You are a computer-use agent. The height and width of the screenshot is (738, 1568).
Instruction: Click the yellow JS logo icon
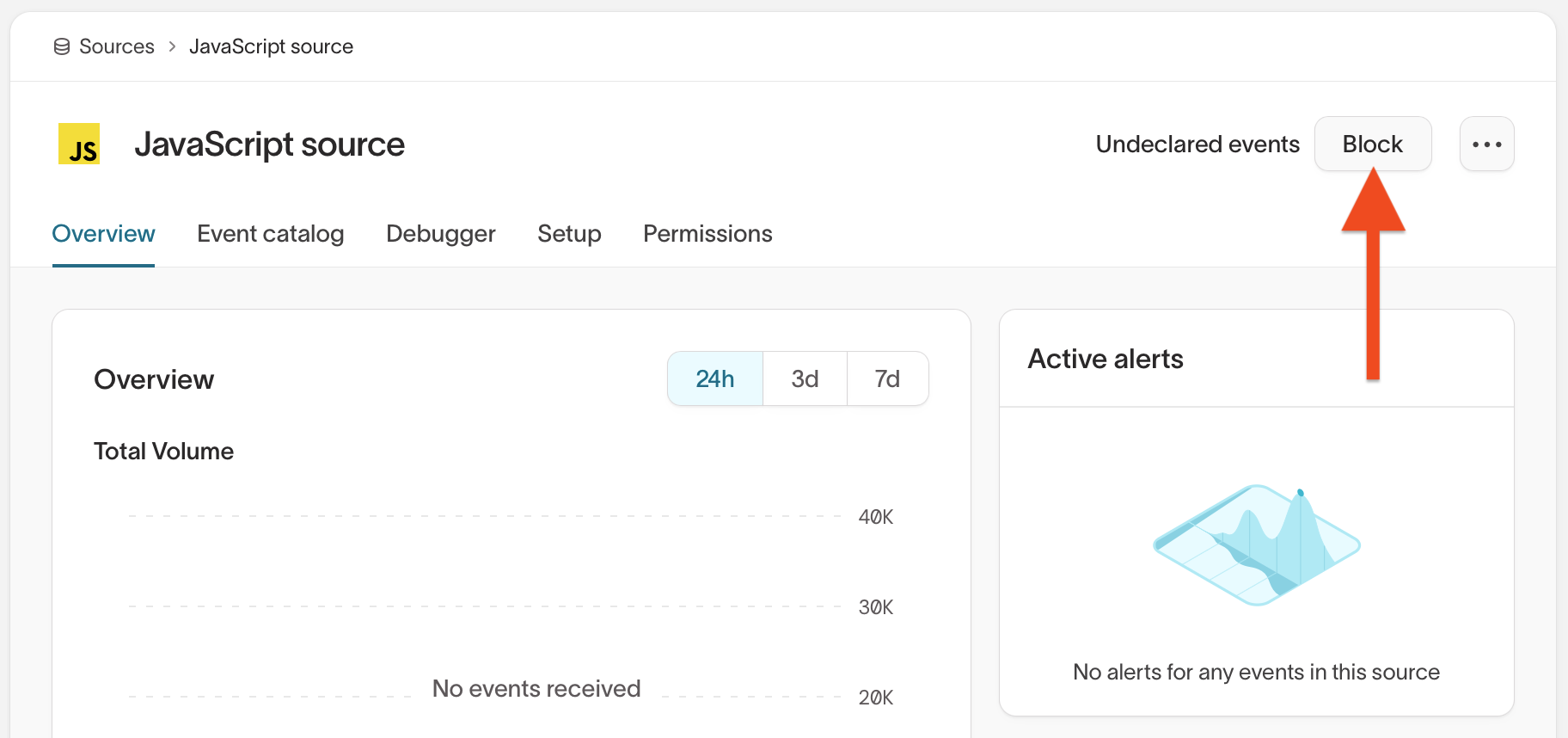coord(79,144)
